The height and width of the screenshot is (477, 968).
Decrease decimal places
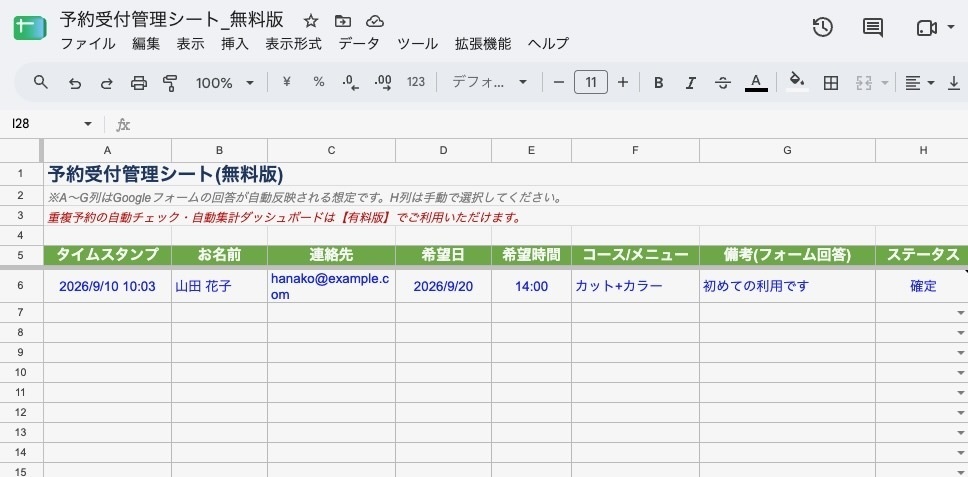coord(351,83)
